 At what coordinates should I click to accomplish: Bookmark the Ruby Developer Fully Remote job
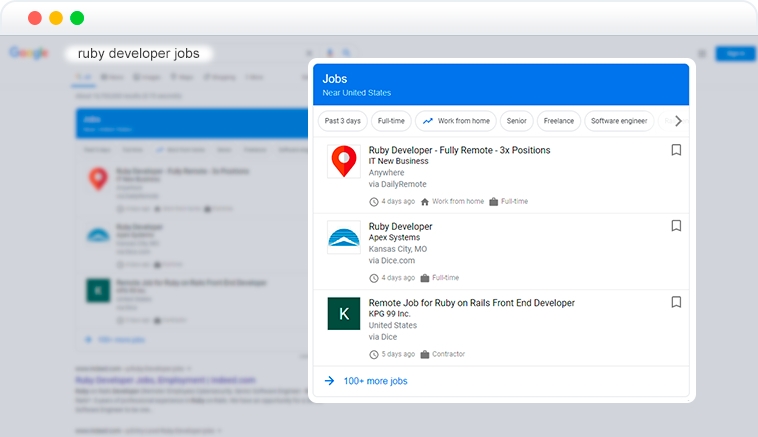coord(676,150)
